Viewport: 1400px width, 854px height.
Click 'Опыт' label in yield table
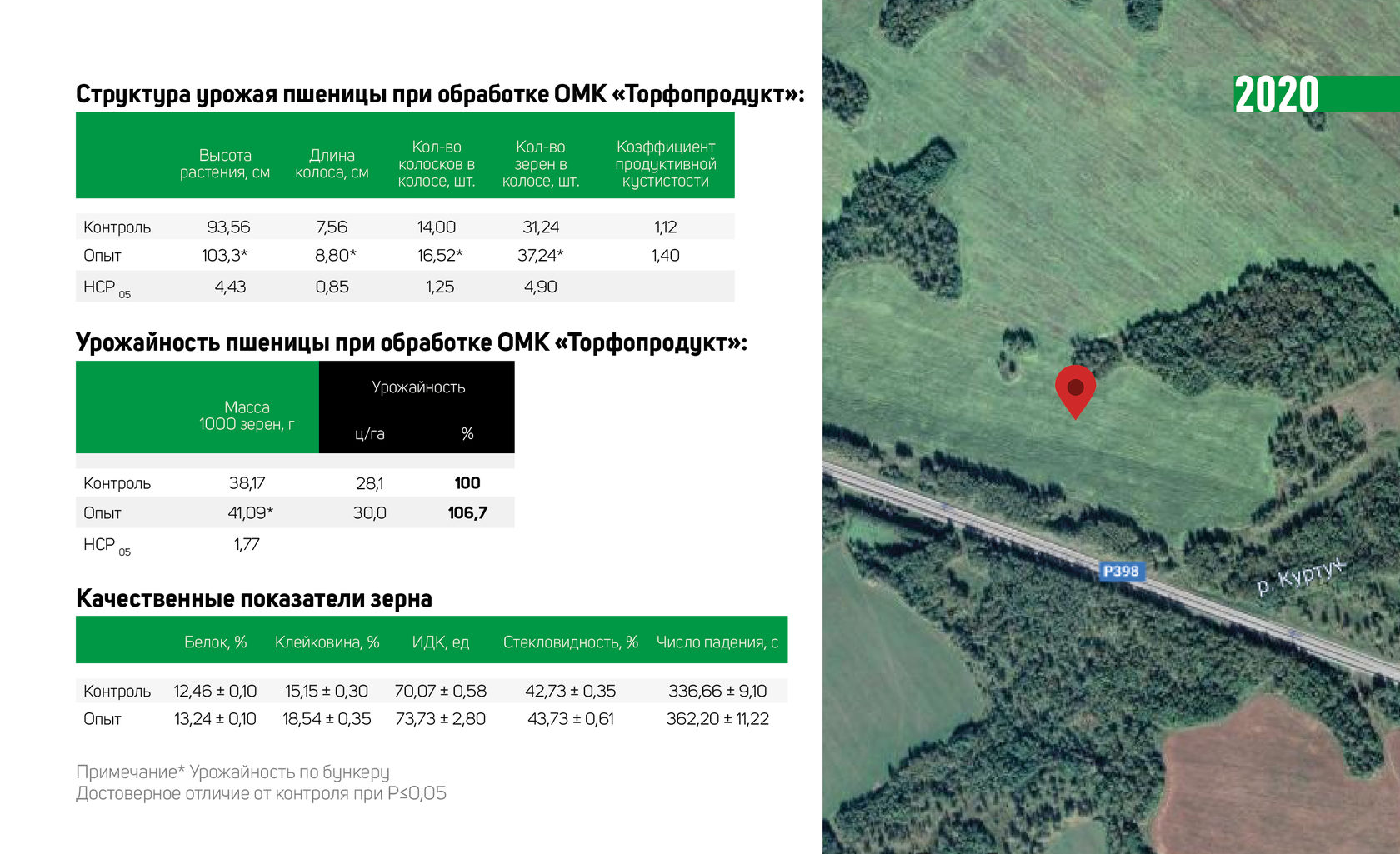coord(102,512)
